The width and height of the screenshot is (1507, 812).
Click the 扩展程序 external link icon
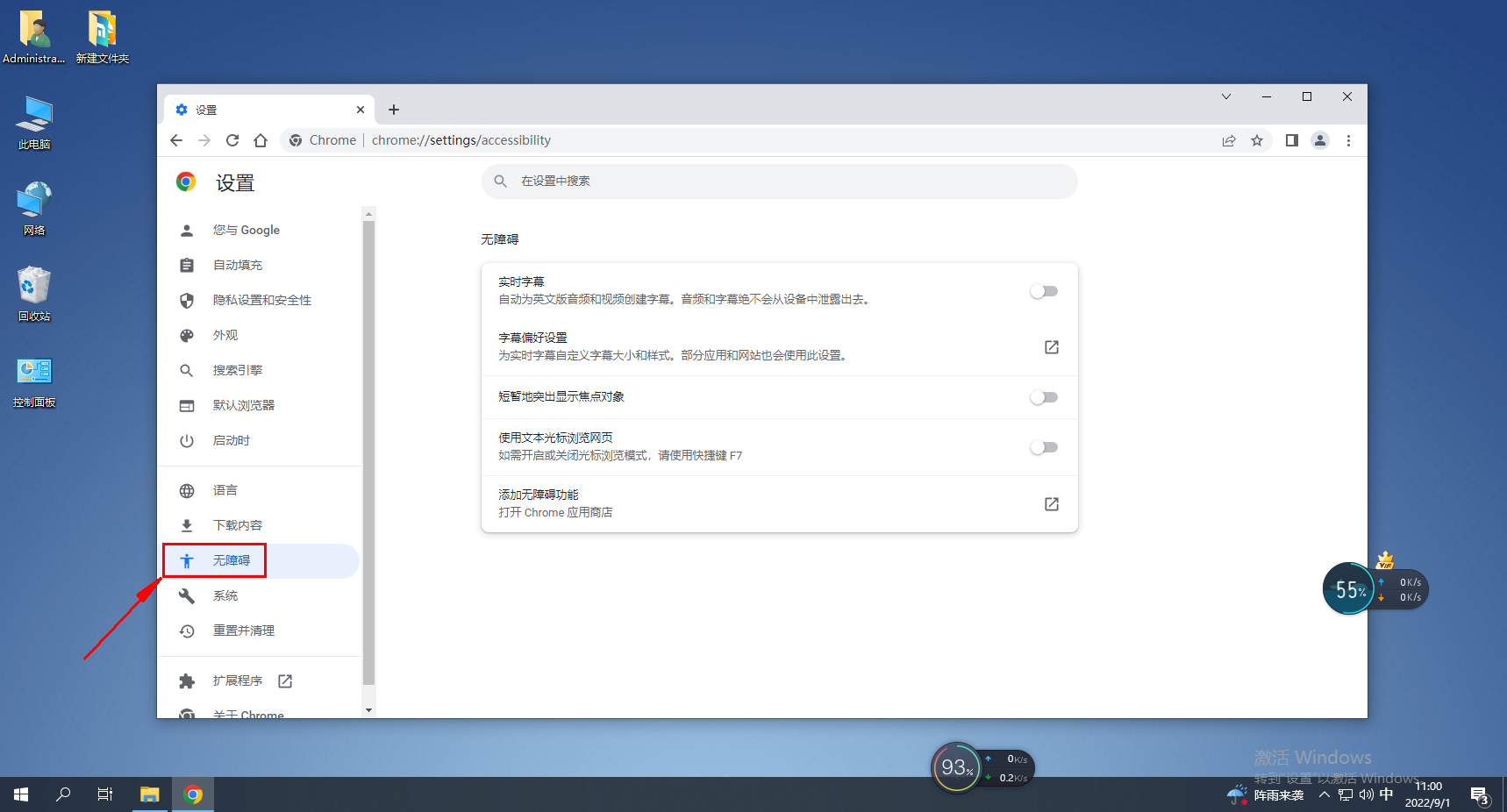284,680
